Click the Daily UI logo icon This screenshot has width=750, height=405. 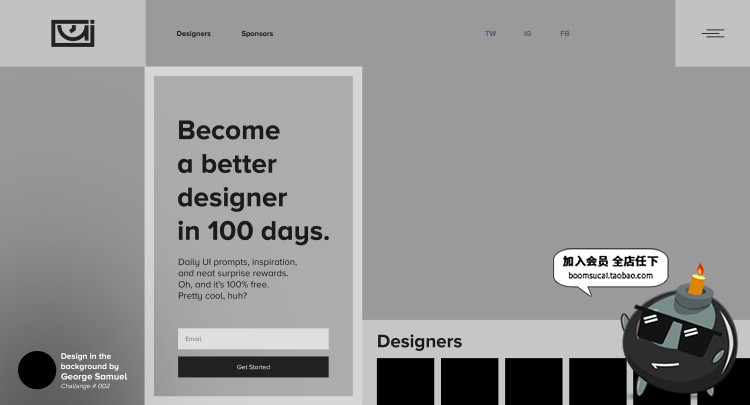72,33
